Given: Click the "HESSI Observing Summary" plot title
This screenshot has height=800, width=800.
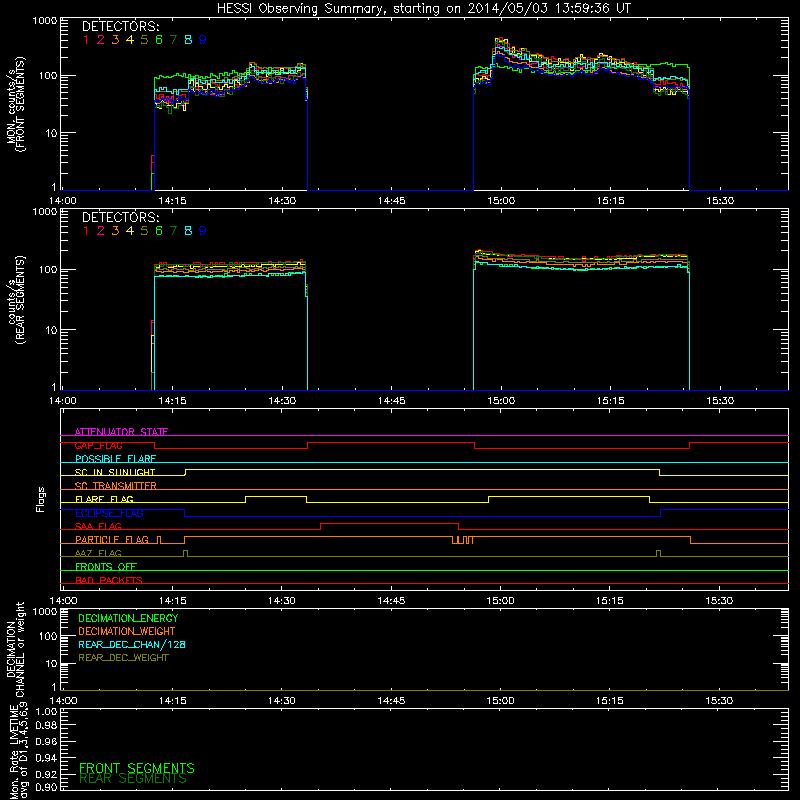Looking at the screenshot, I should pos(423,9).
